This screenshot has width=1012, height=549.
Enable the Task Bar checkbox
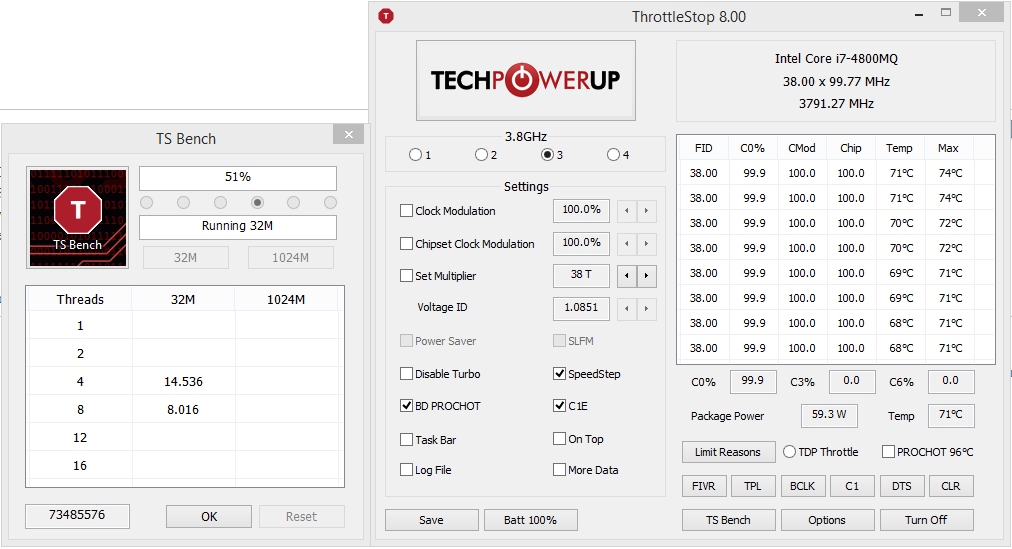click(406, 439)
